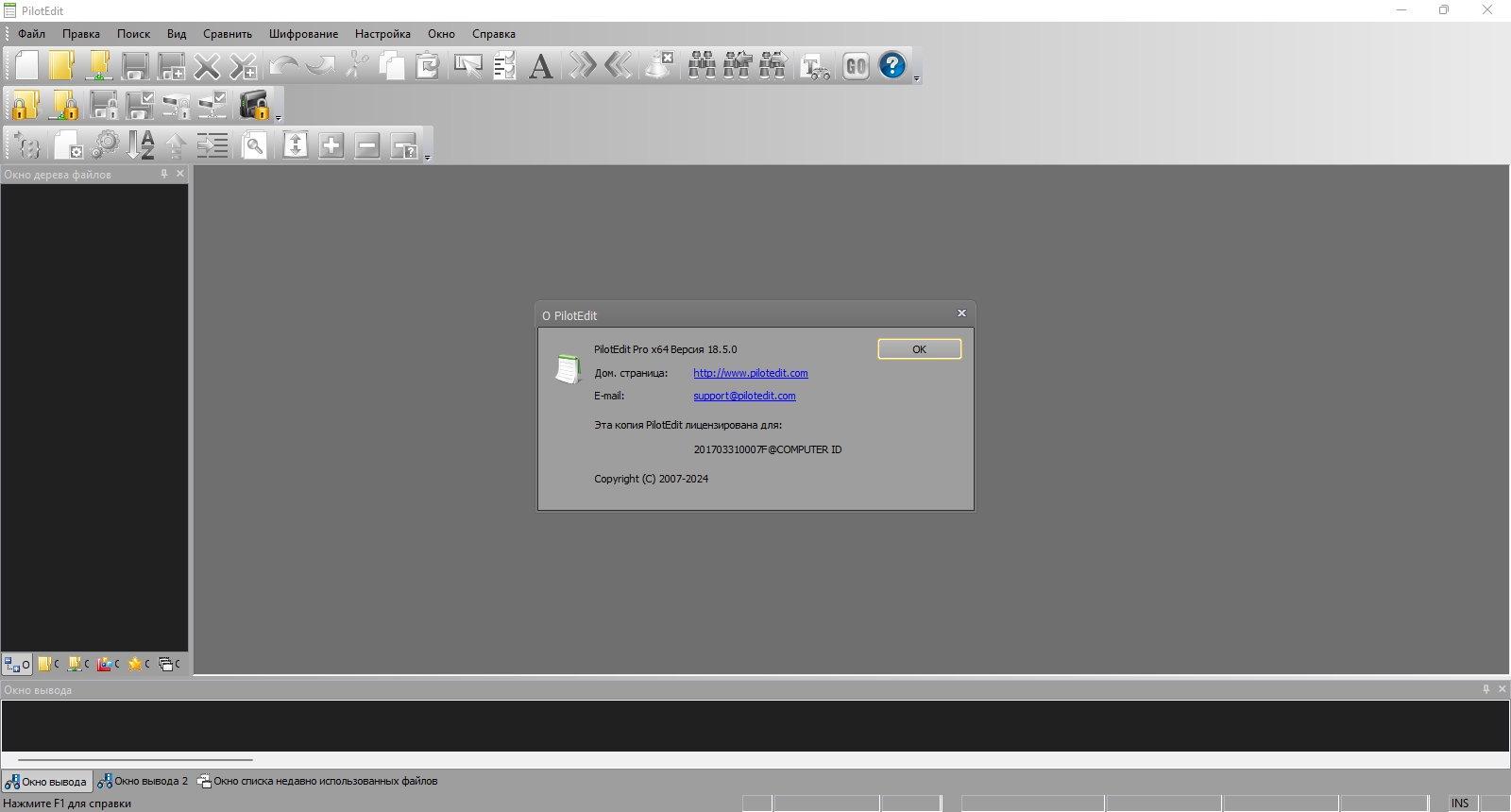
Task: Click the double right chevron toolbar icon
Action: coord(583,65)
